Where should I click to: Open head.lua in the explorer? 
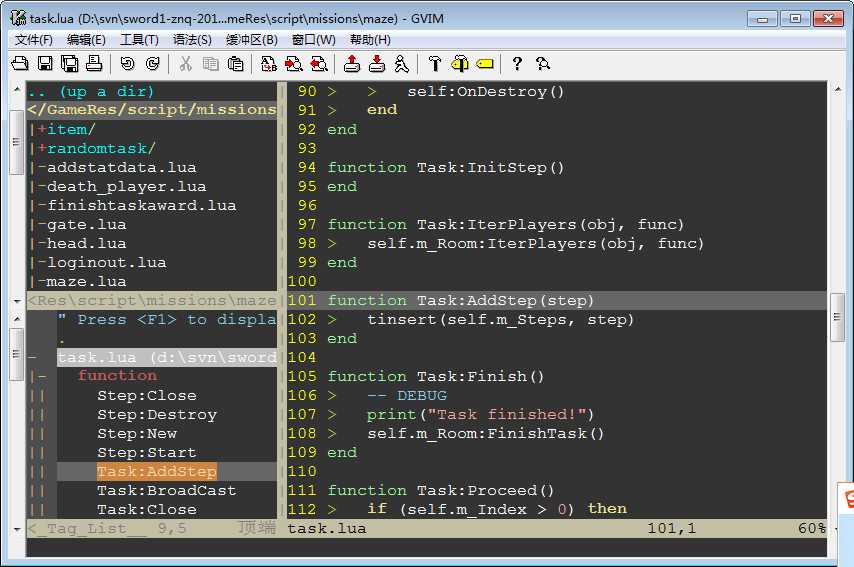click(87, 243)
